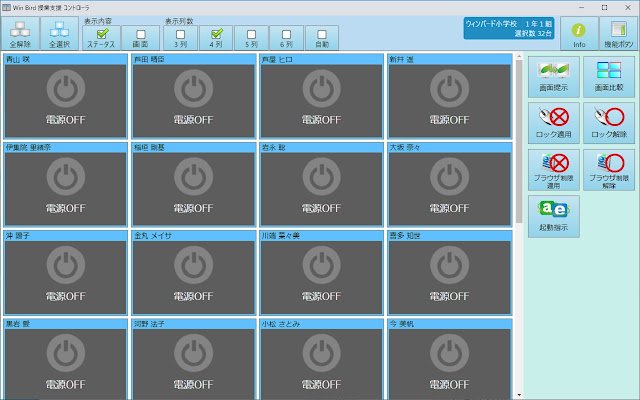This screenshot has height=400, width=640.
Task: Enable the 自動 auto column option
Action: click(x=322, y=38)
